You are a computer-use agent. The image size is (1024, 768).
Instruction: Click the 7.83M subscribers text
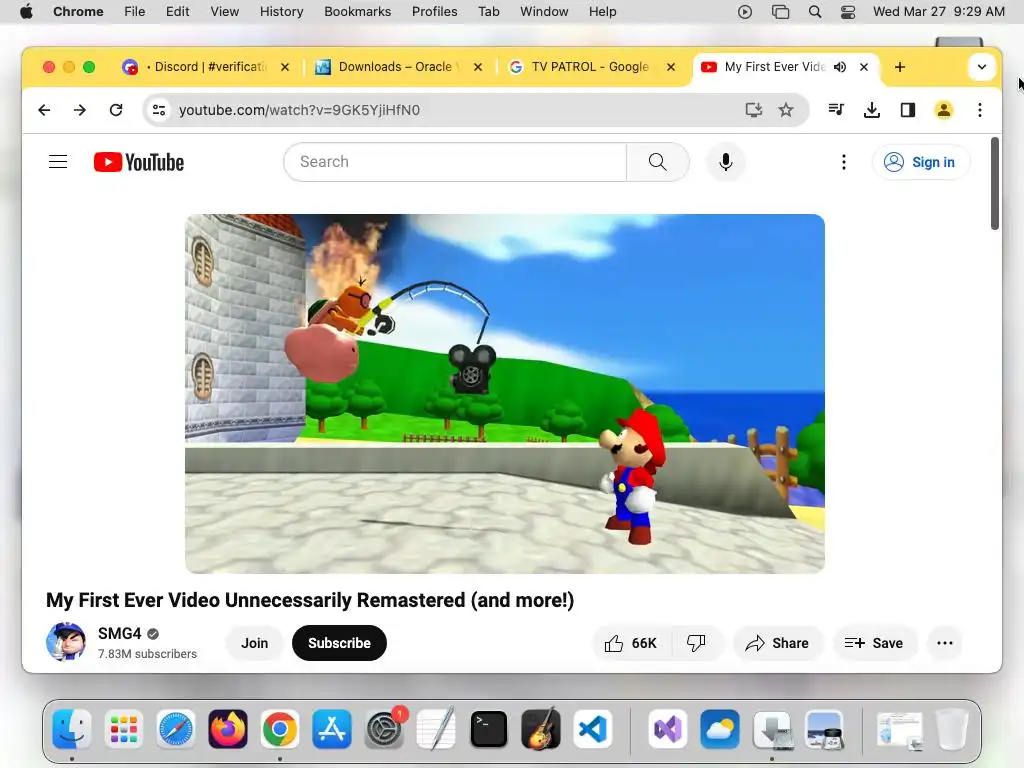(147, 654)
